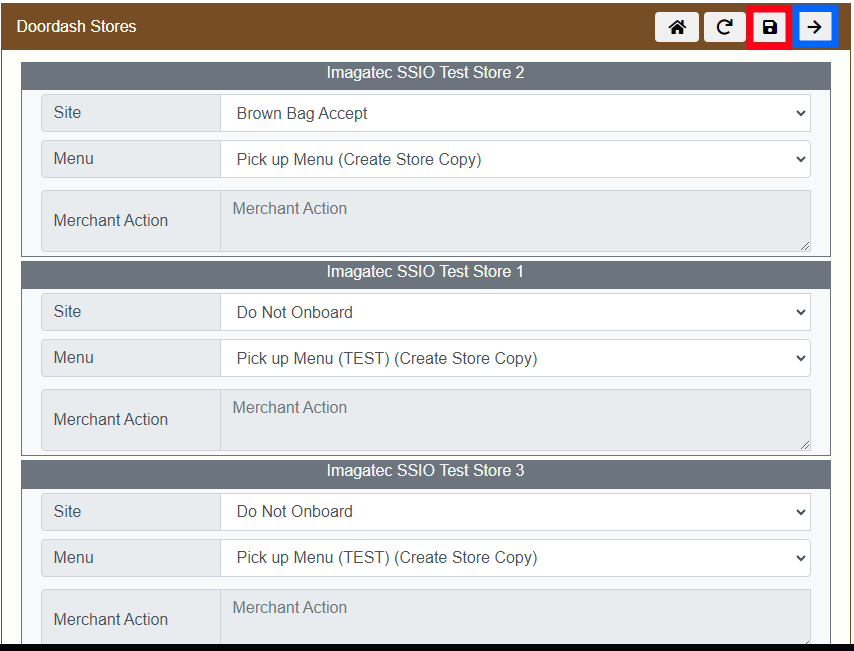Click the home icon in header
Image resolution: width=854 pixels, height=651 pixels.
point(677,27)
